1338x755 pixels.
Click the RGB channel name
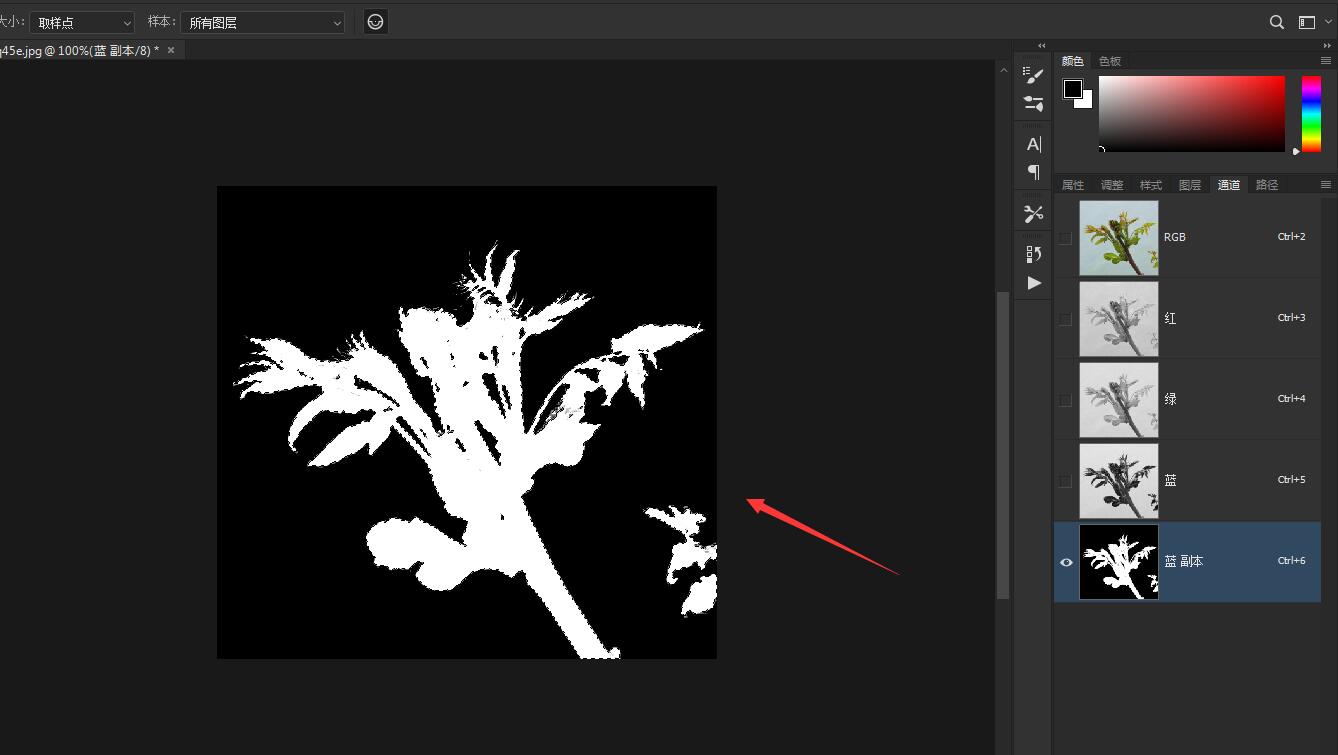[x=1175, y=238]
